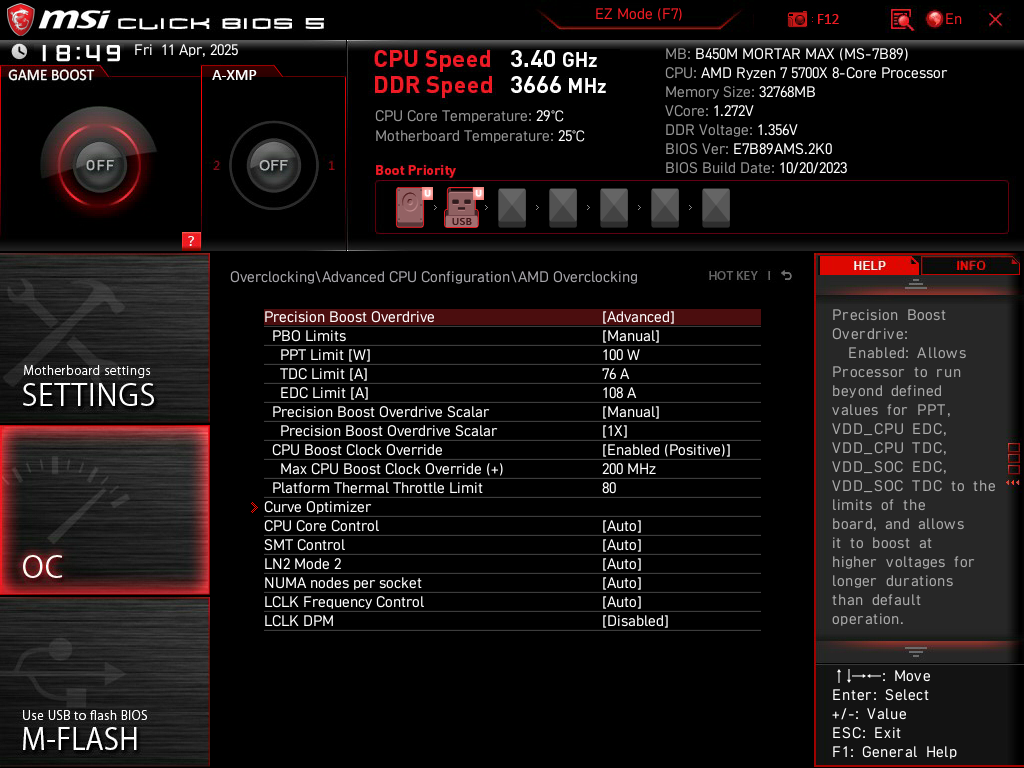Open the HOT KEY list
The height and width of the screenshot is (768, 1024).
[x=733, y=276]
